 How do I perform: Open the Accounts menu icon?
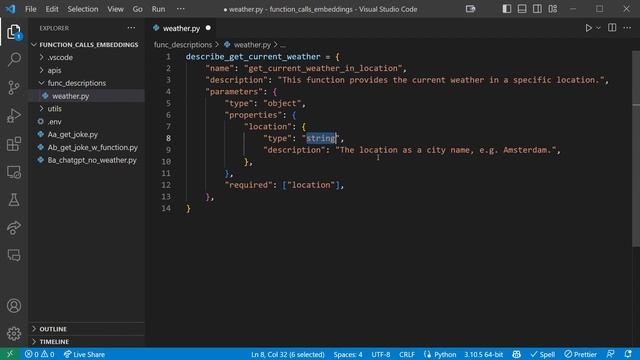click(14, 306)
